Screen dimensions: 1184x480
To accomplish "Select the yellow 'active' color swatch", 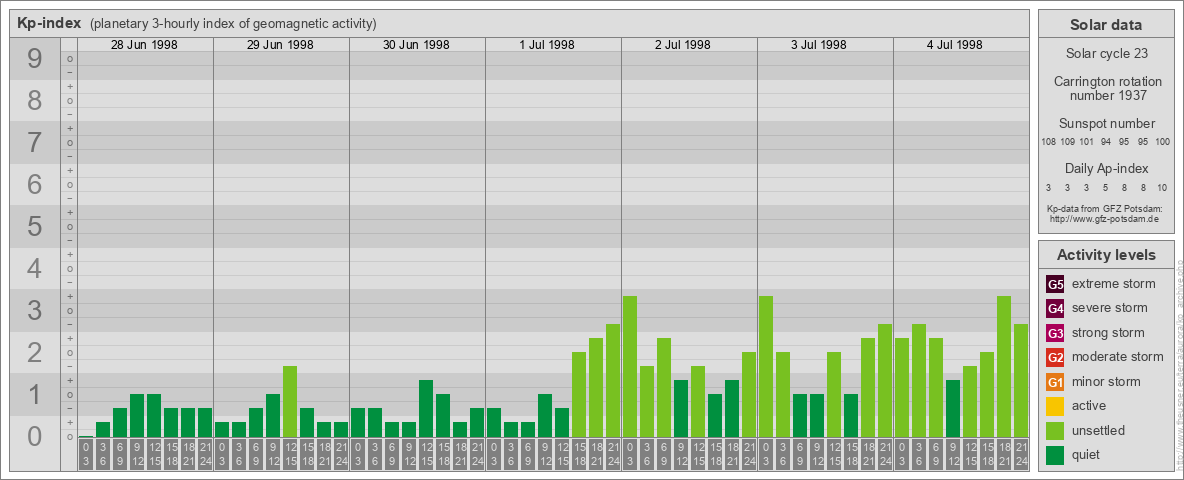I will click(1055, 406).
